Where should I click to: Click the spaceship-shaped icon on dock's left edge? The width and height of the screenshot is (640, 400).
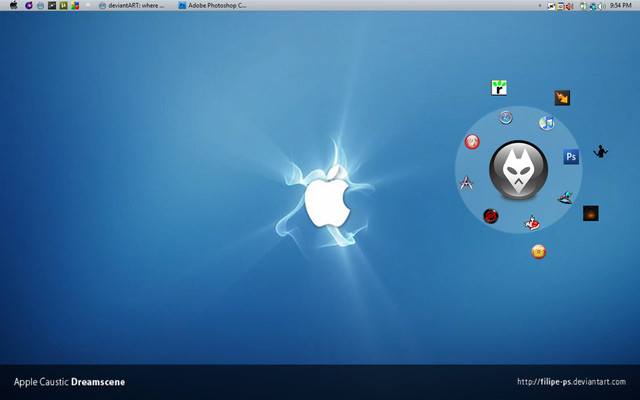tap(466, 182)
